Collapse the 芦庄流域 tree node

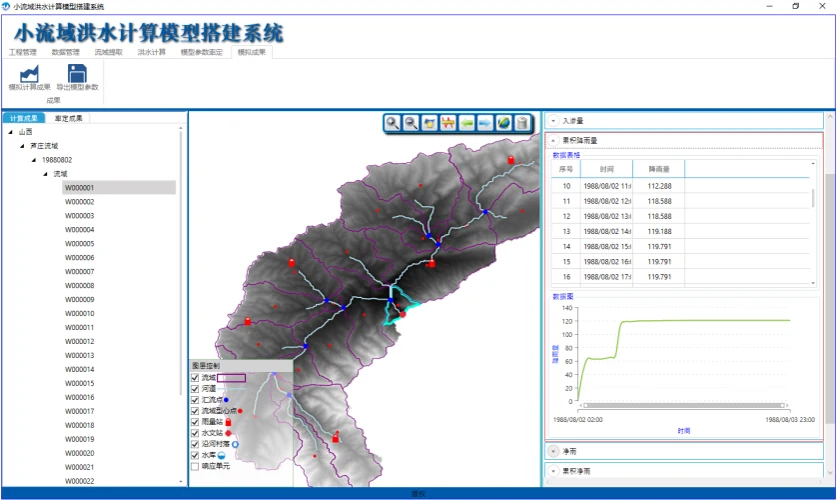pyautogui.click(x=22, y=146)
